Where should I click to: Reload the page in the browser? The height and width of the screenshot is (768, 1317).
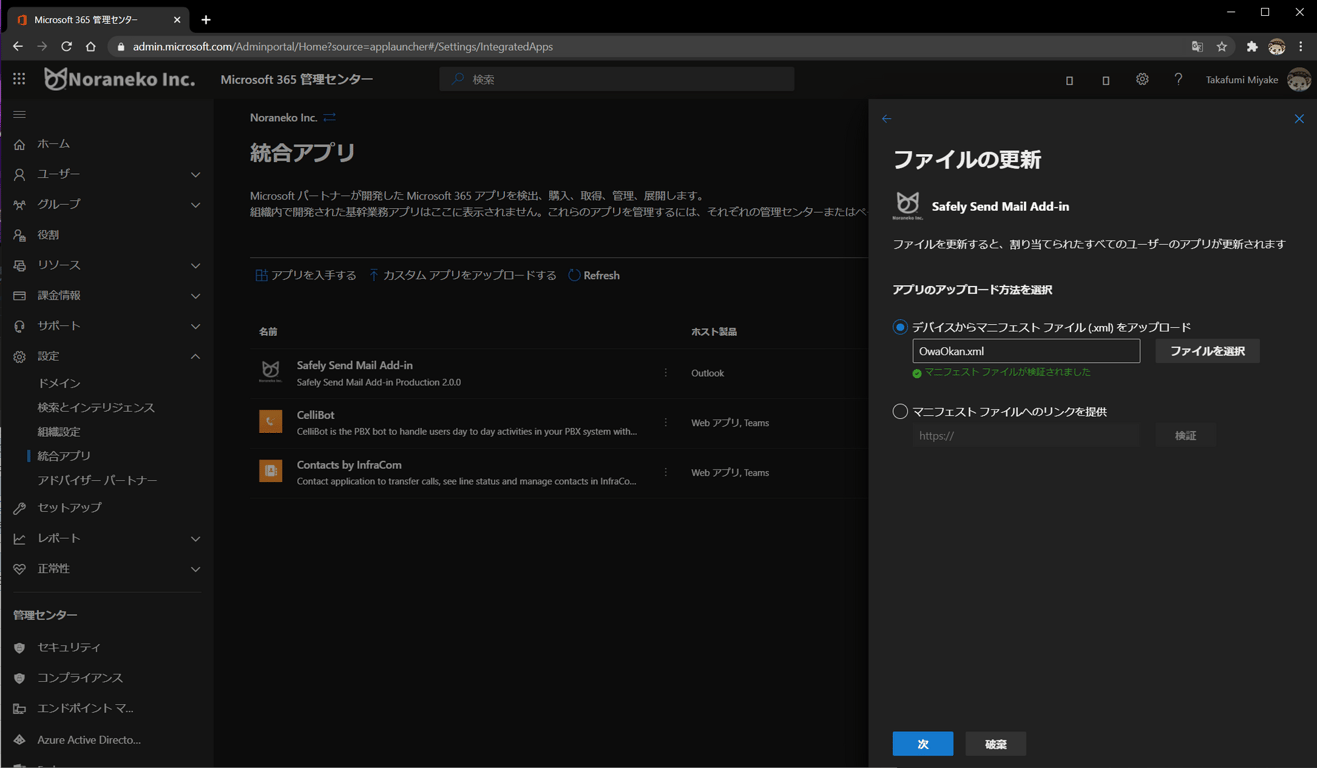tap(66, 47)
